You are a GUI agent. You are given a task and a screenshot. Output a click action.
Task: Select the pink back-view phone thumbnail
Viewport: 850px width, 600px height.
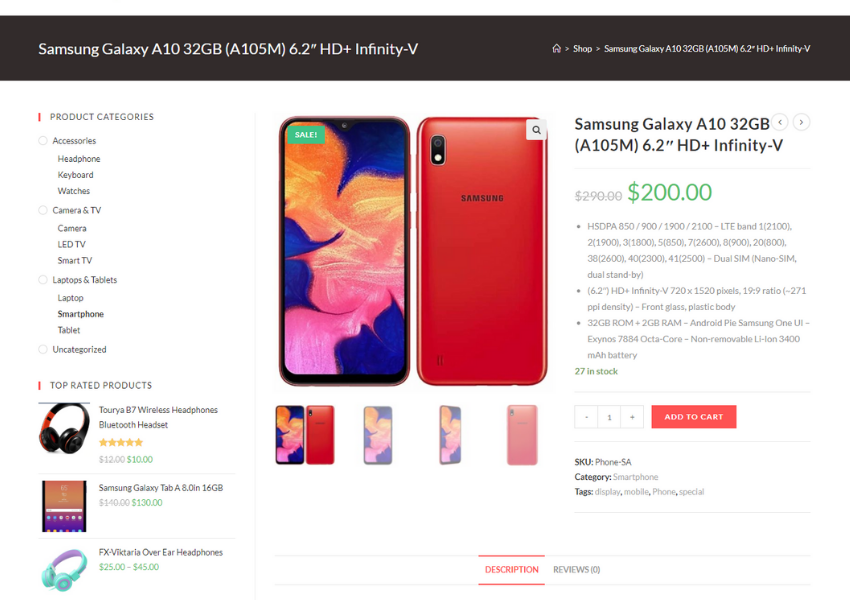click(522, 435)
